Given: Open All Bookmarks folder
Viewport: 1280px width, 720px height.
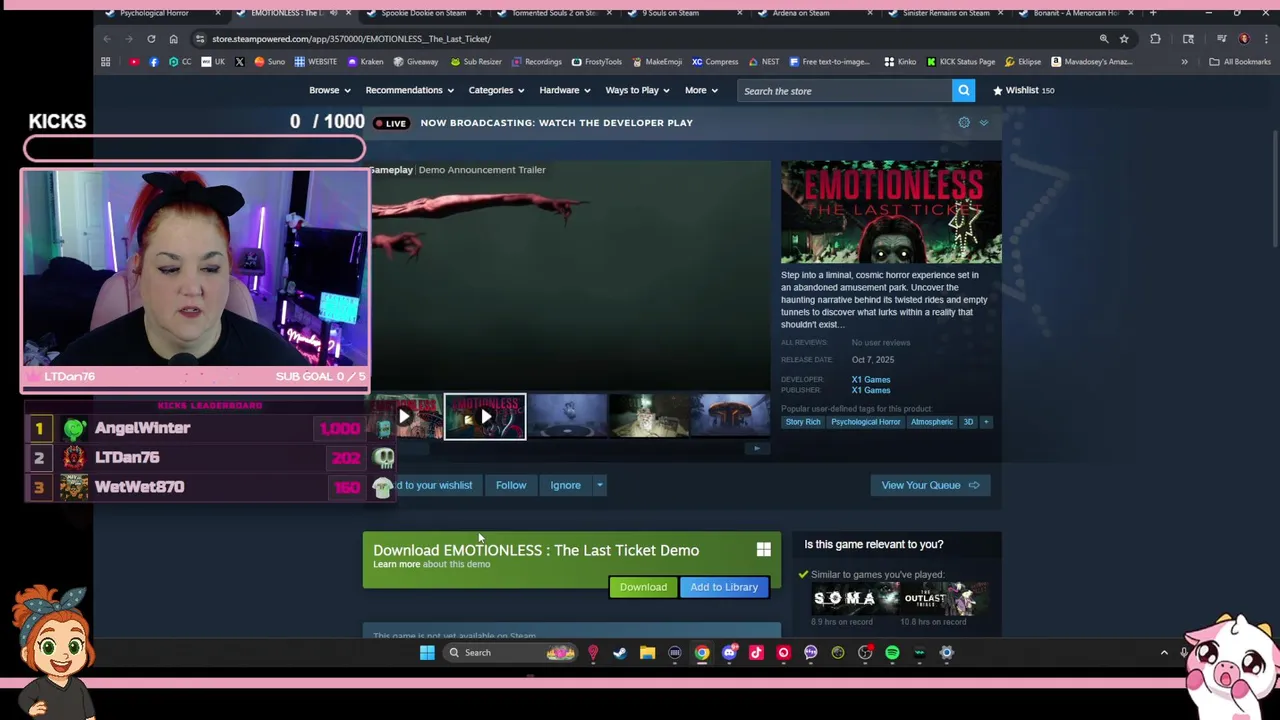Looking at the screenshot, I should pyautogui.click(x=1240, y=61).
